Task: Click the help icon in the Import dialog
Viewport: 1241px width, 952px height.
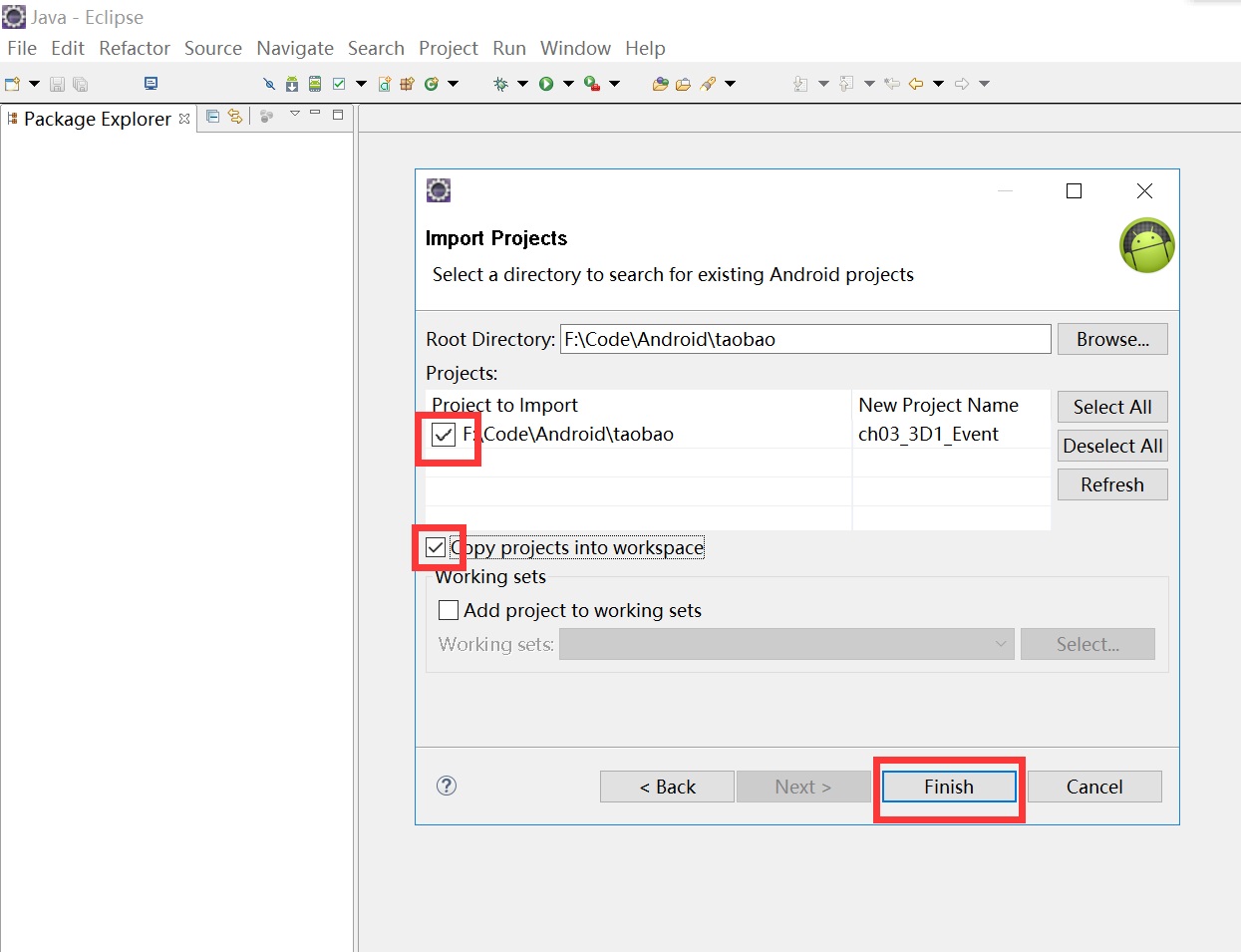Action: (x=447, y=786)
